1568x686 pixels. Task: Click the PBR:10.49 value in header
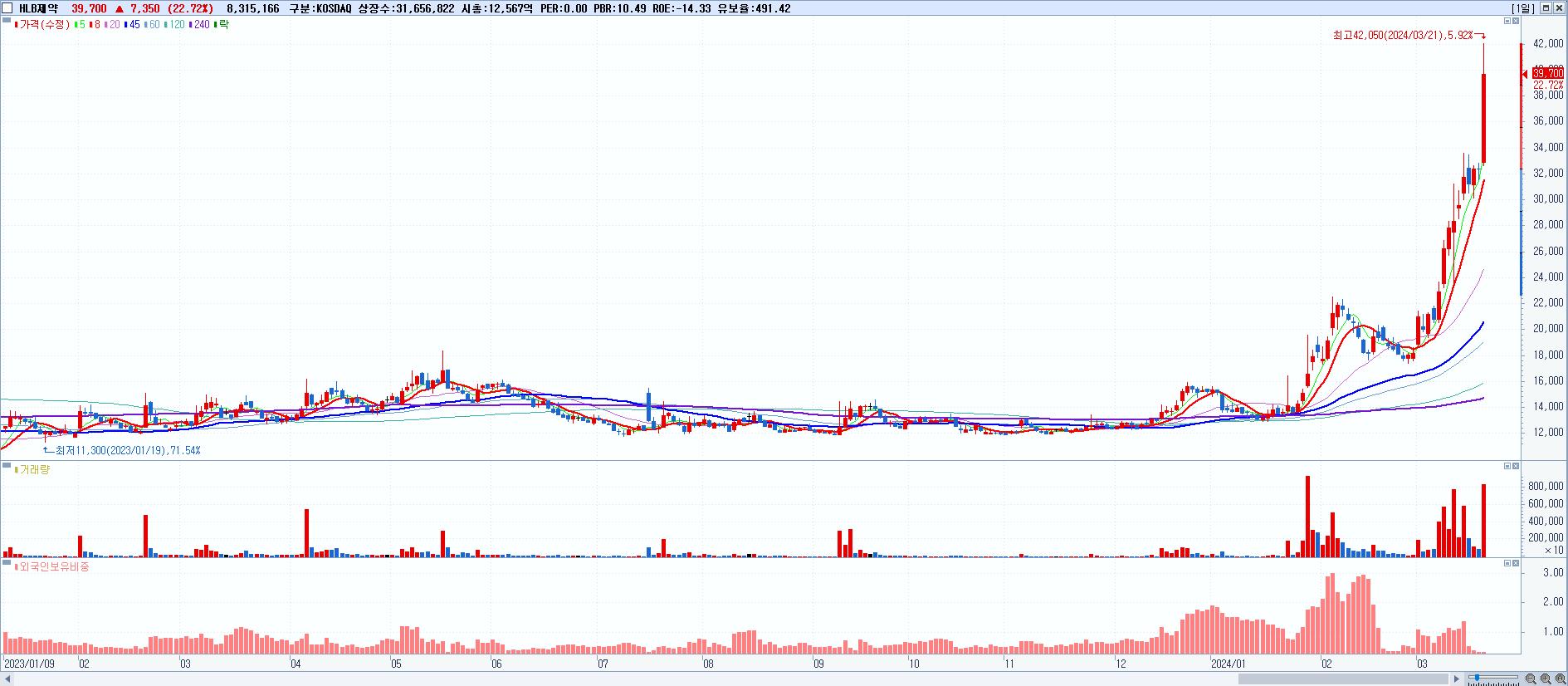click(x=619, y=8)
